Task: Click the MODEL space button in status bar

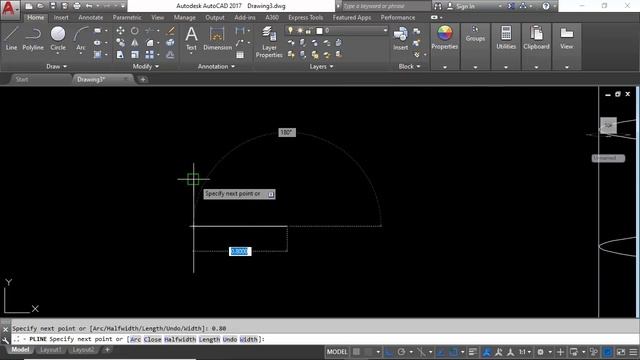Action: pos(337,352)
